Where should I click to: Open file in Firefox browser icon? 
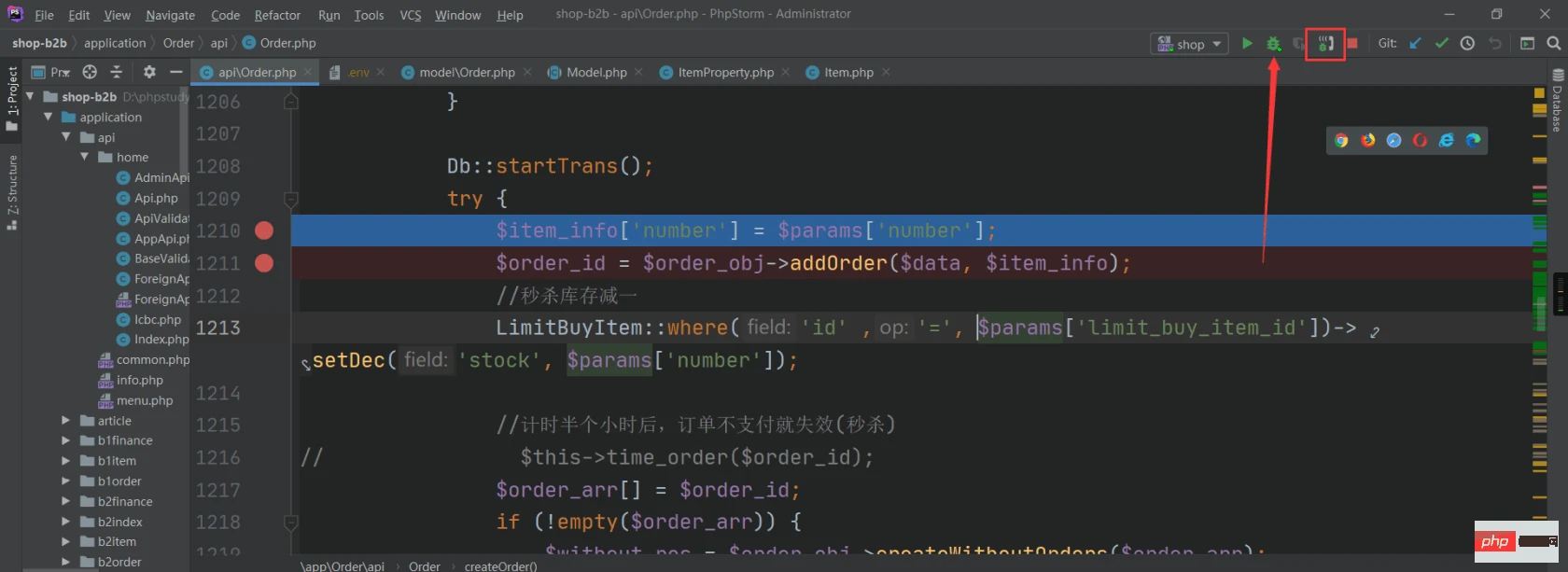point(1367,141)
